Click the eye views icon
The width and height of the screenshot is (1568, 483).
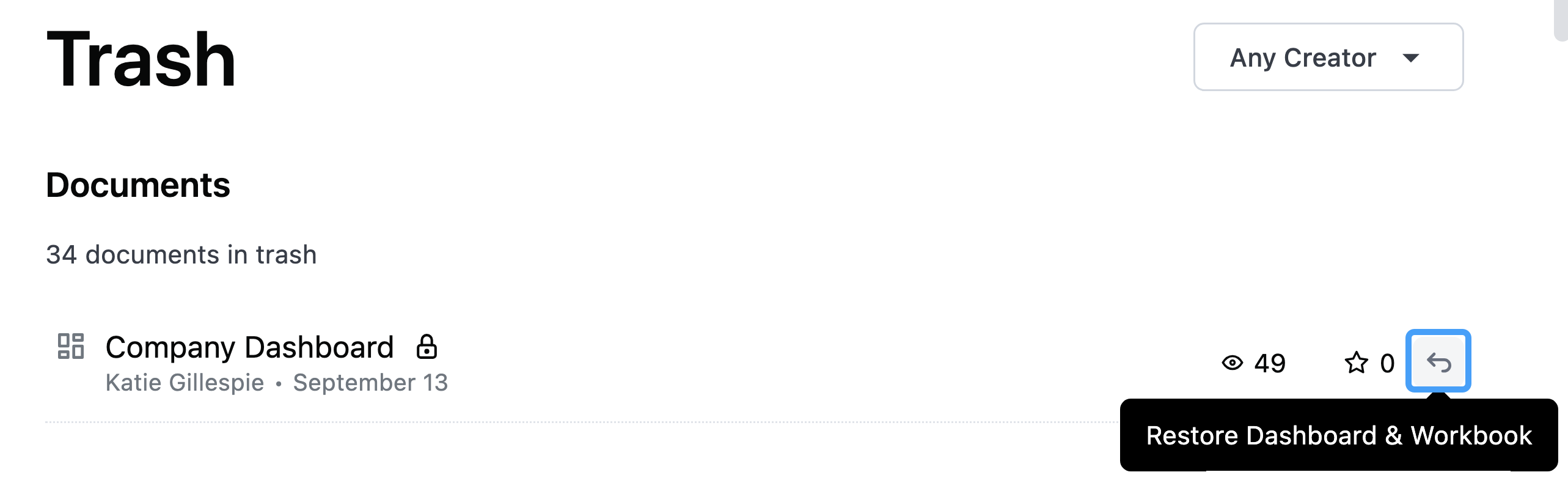point(1232,363)
